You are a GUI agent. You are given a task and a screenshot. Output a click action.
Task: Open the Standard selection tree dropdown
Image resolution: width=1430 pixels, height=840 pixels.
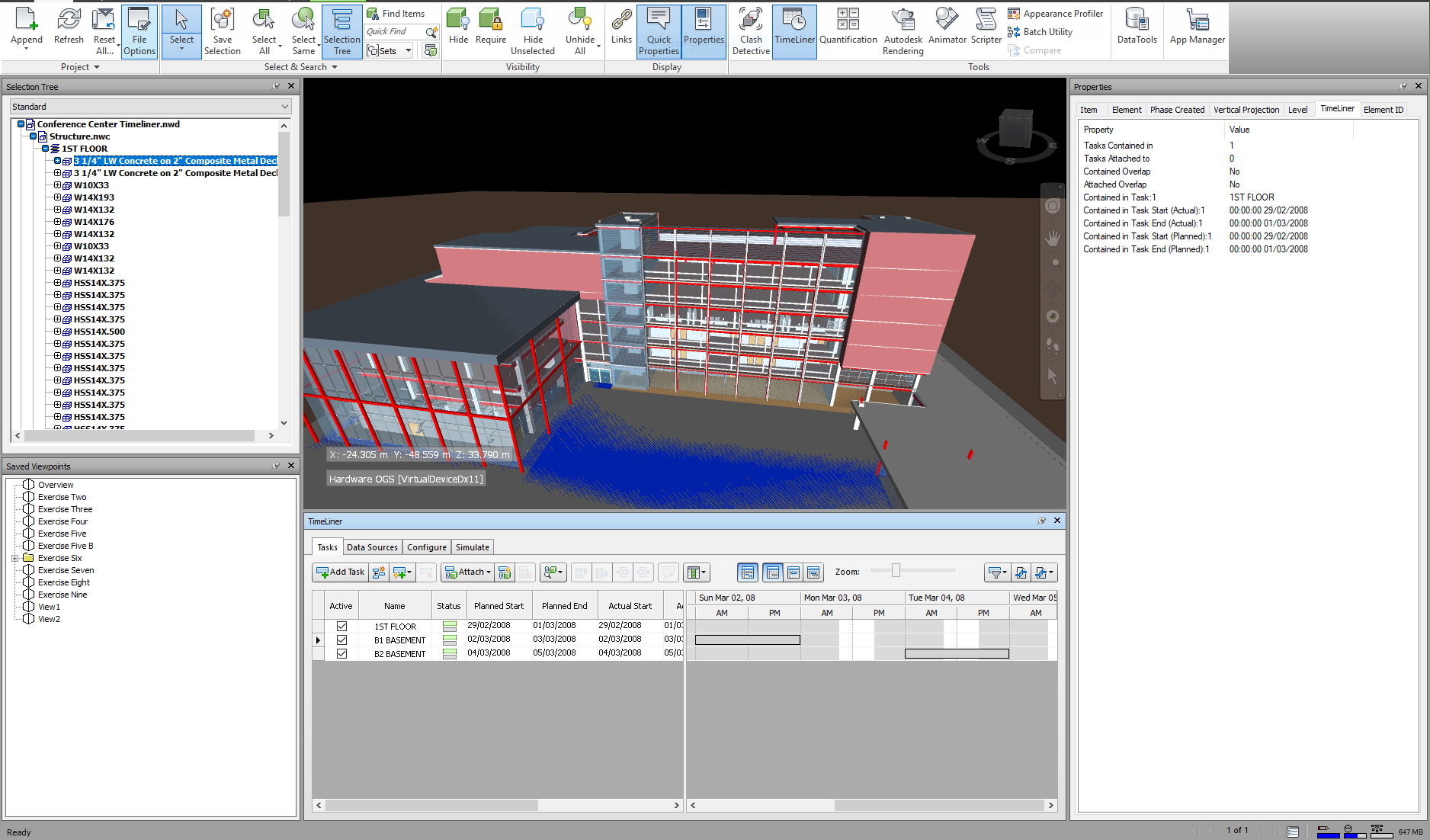[149, 106]
